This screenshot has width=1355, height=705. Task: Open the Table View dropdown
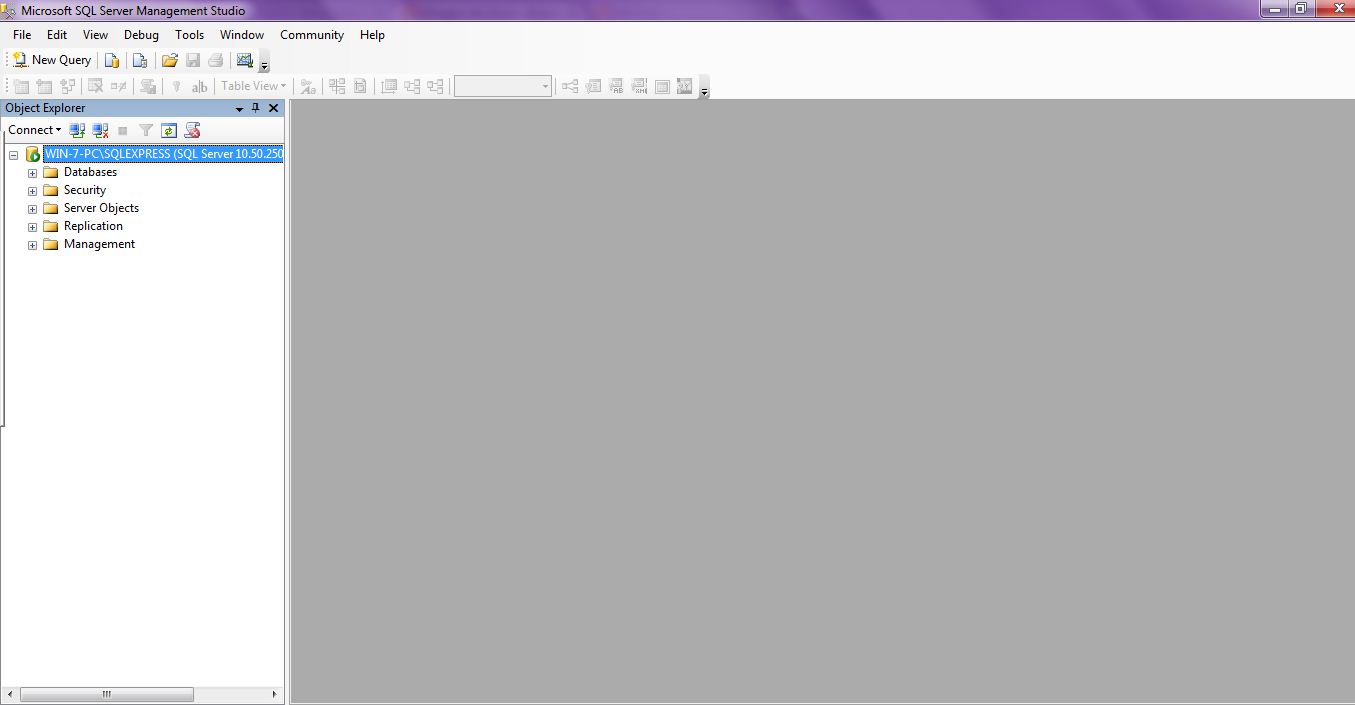(253, 86)
